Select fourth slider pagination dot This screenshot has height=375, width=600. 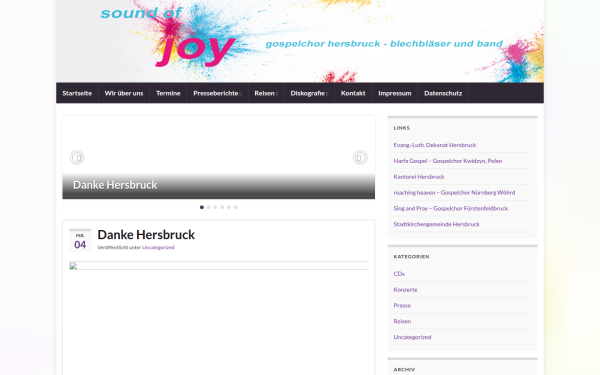pos(222,207)
